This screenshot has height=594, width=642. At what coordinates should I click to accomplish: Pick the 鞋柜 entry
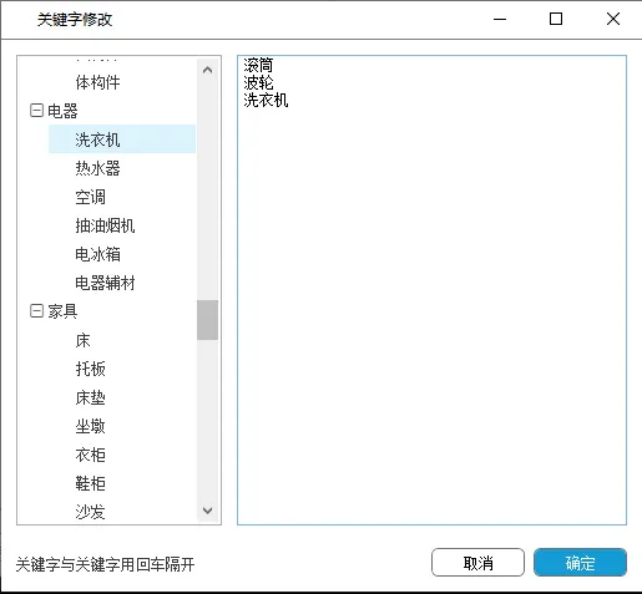(x=90, y=483)
